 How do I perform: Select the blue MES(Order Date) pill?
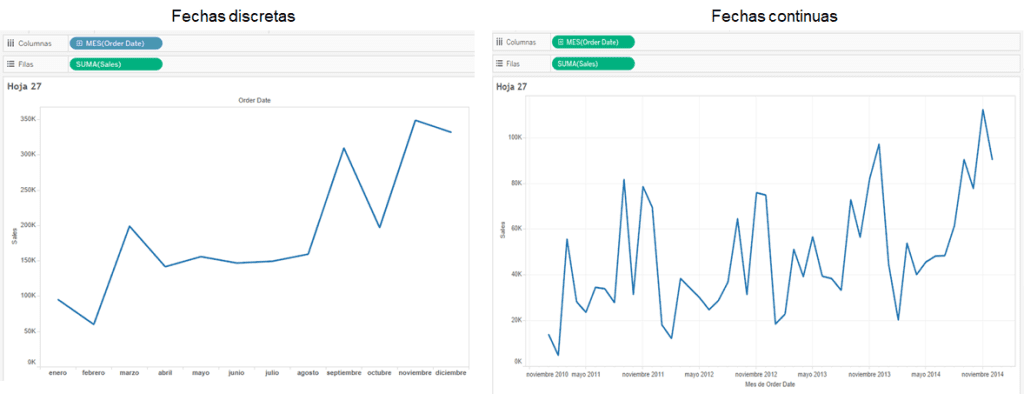coord(116,43)
